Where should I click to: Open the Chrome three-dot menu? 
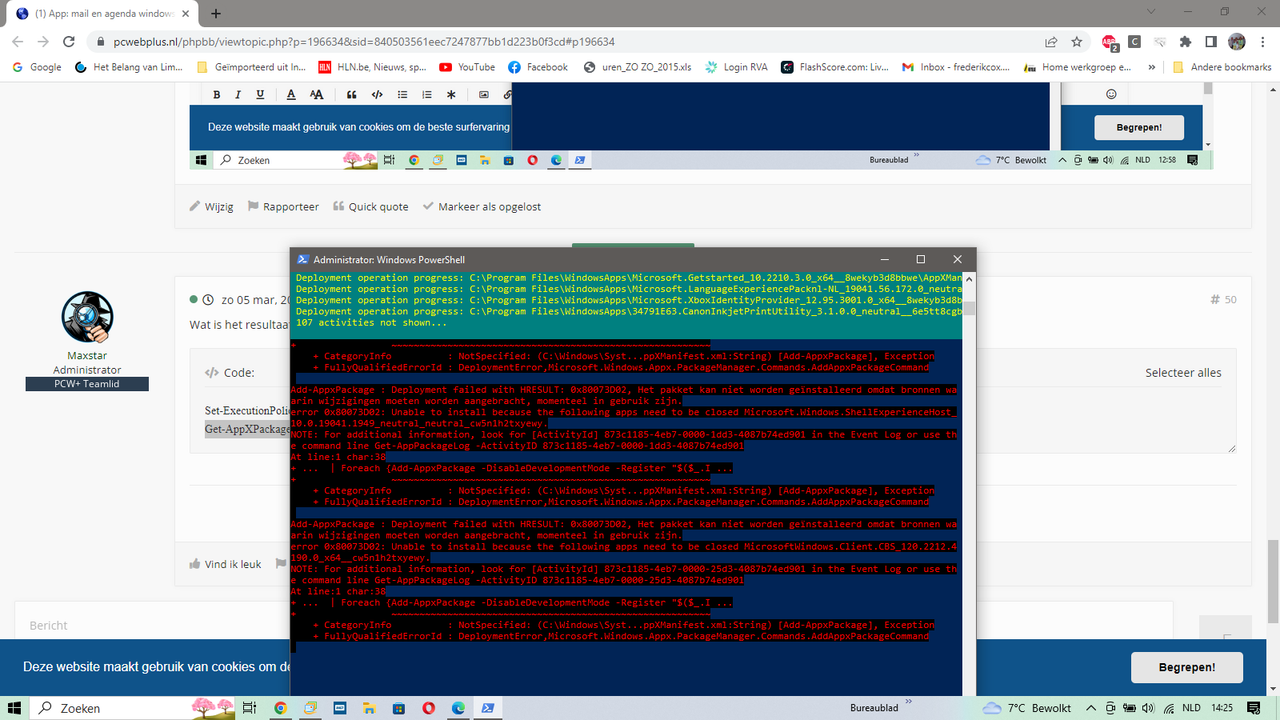coord(1263,42)
